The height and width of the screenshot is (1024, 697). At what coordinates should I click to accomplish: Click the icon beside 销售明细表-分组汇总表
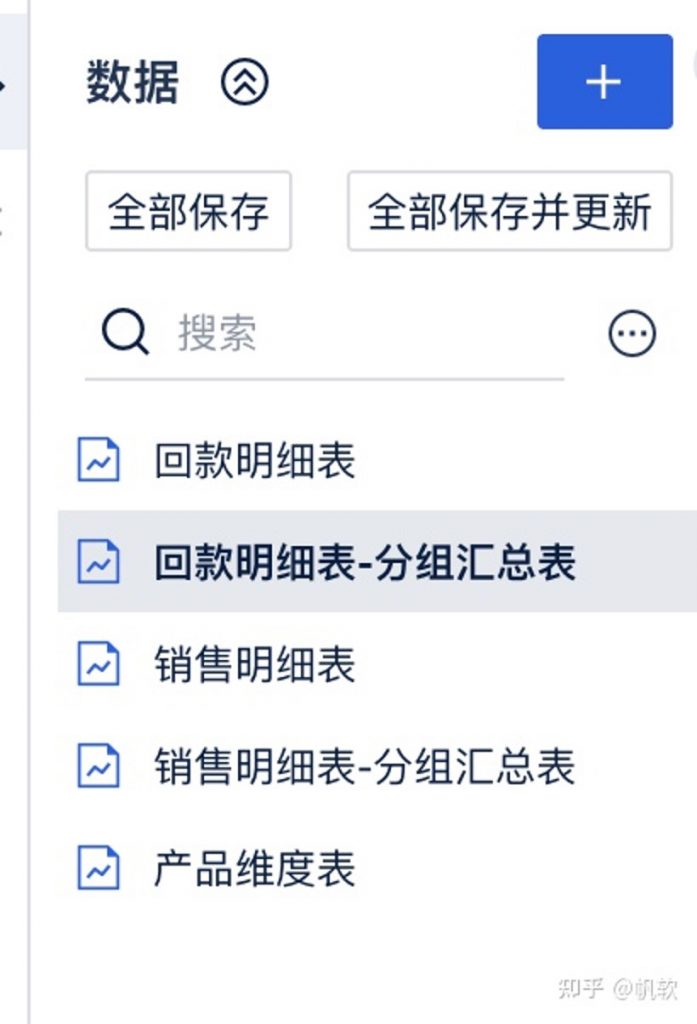(x=99, y=766)
